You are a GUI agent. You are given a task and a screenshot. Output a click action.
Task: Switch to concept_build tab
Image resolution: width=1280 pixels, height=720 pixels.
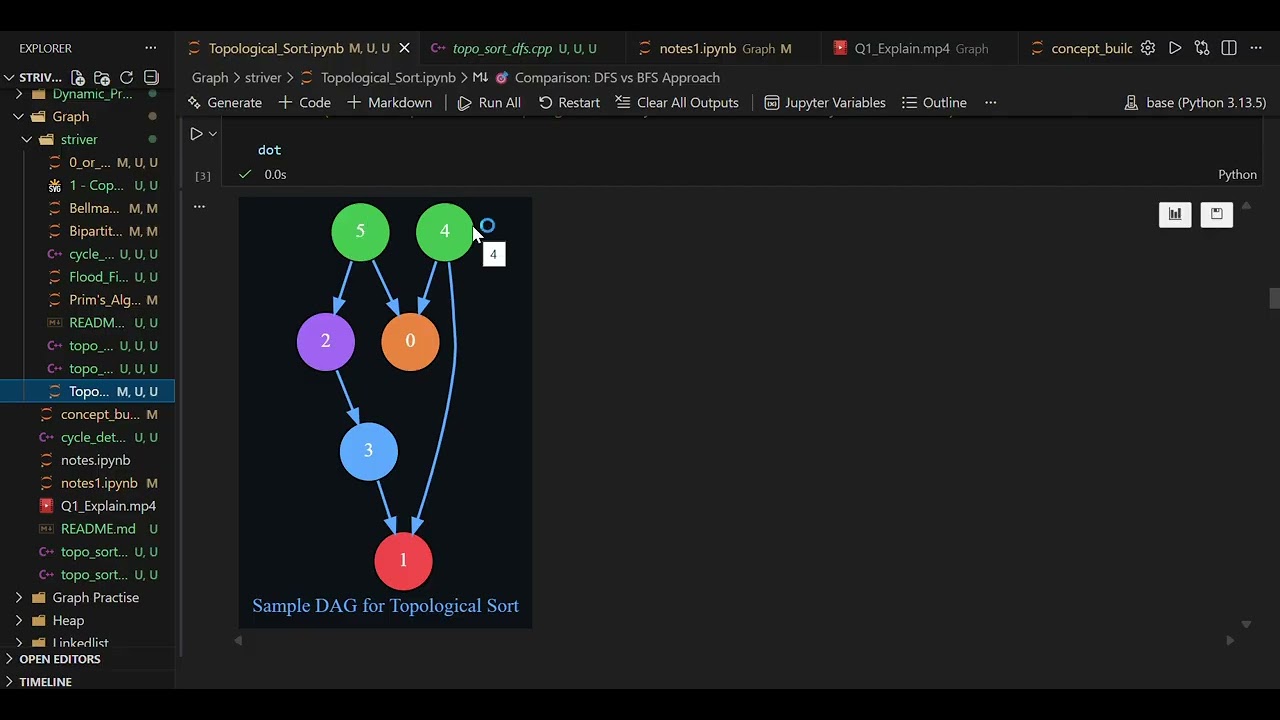(1080, 48)
